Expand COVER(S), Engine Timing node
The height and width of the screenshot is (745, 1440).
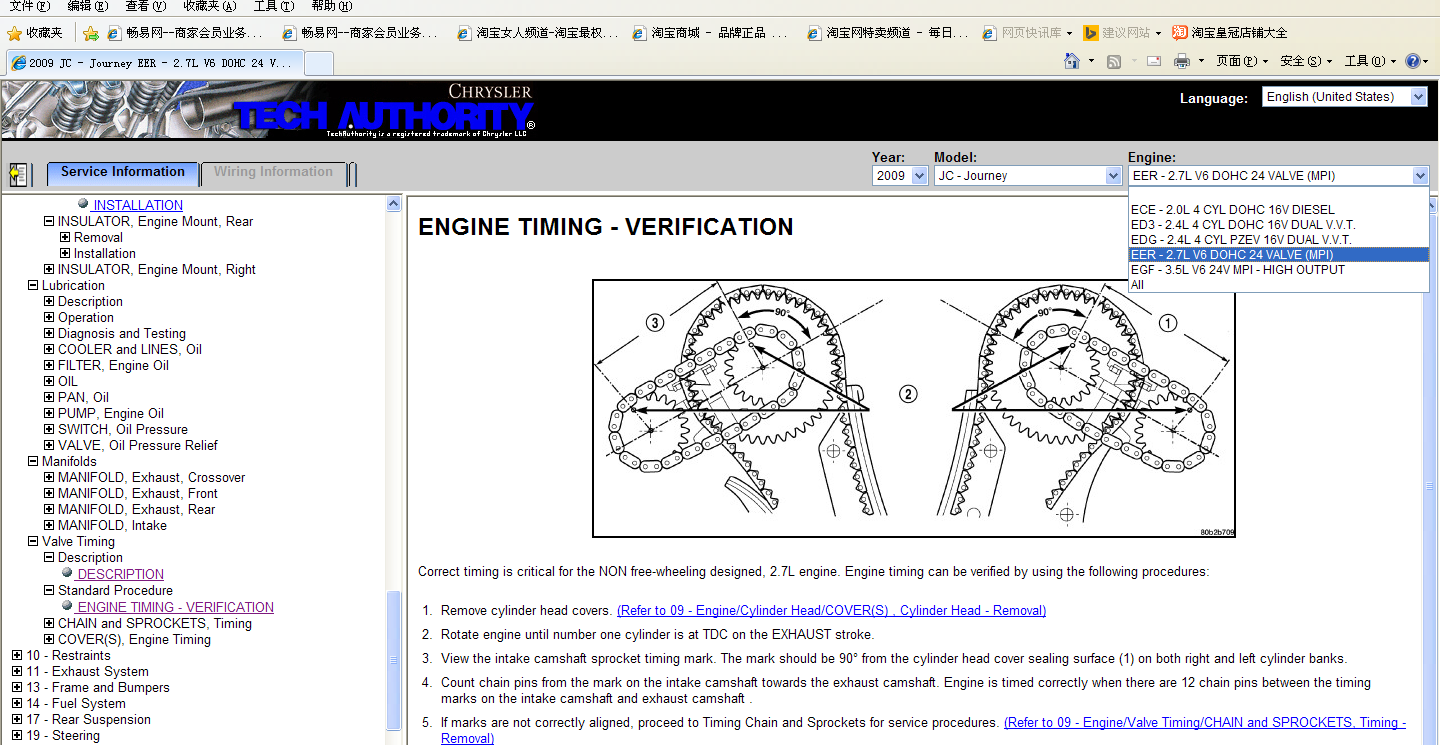[x=49, y=640]
